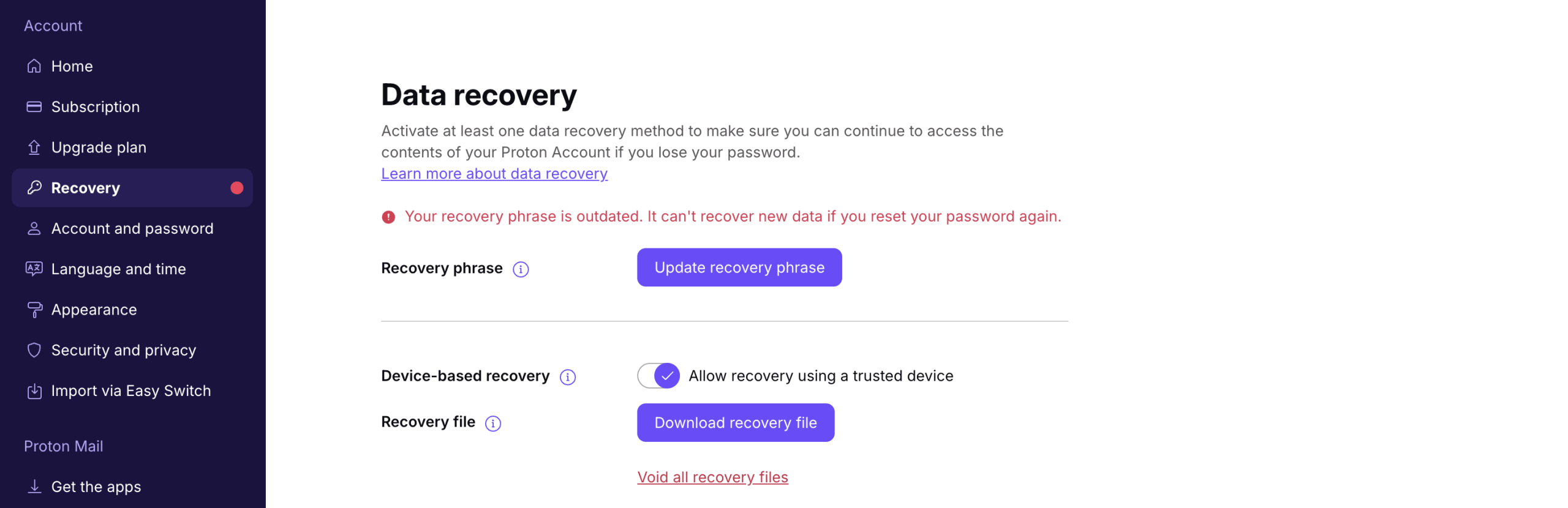The width and height of the screenshot is (1568, 508).
Task: Open Account and password settings
Action: pos(132,228)
